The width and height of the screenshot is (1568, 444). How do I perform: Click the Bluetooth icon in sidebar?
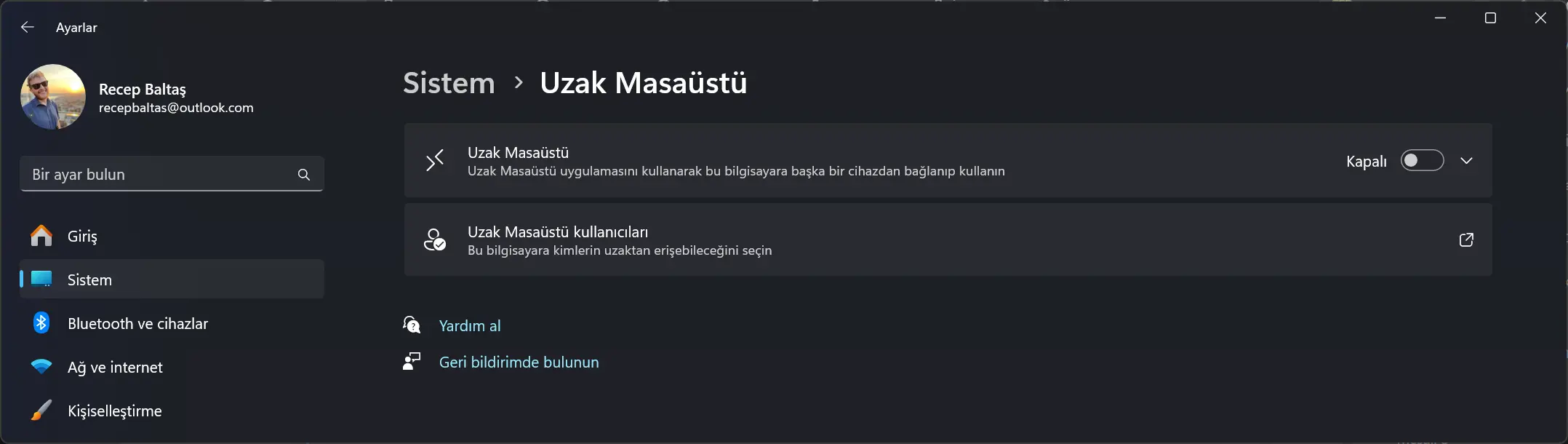(x=41, y=323)
